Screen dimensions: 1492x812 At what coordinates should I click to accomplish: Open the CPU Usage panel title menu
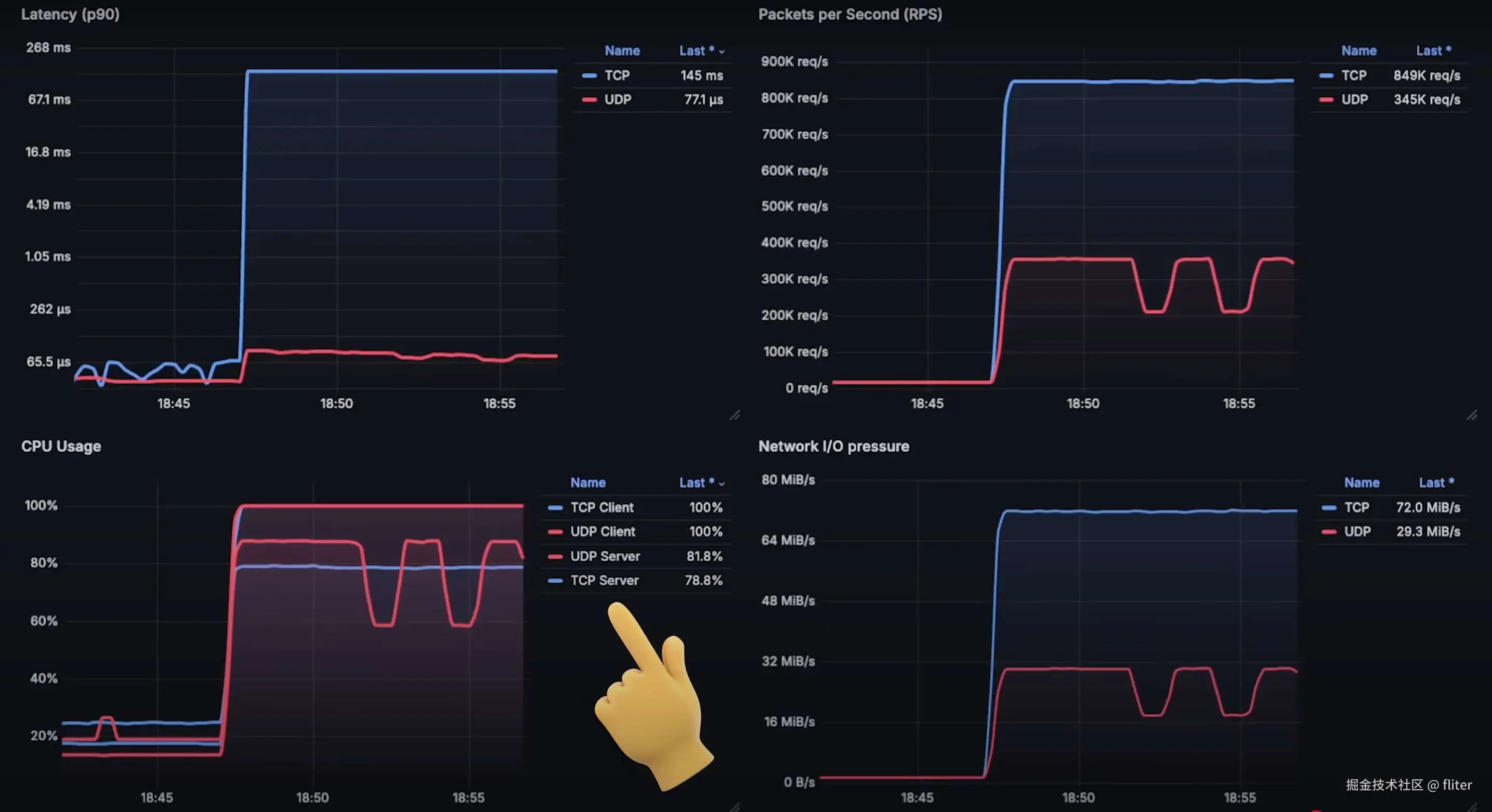(61, 446)
